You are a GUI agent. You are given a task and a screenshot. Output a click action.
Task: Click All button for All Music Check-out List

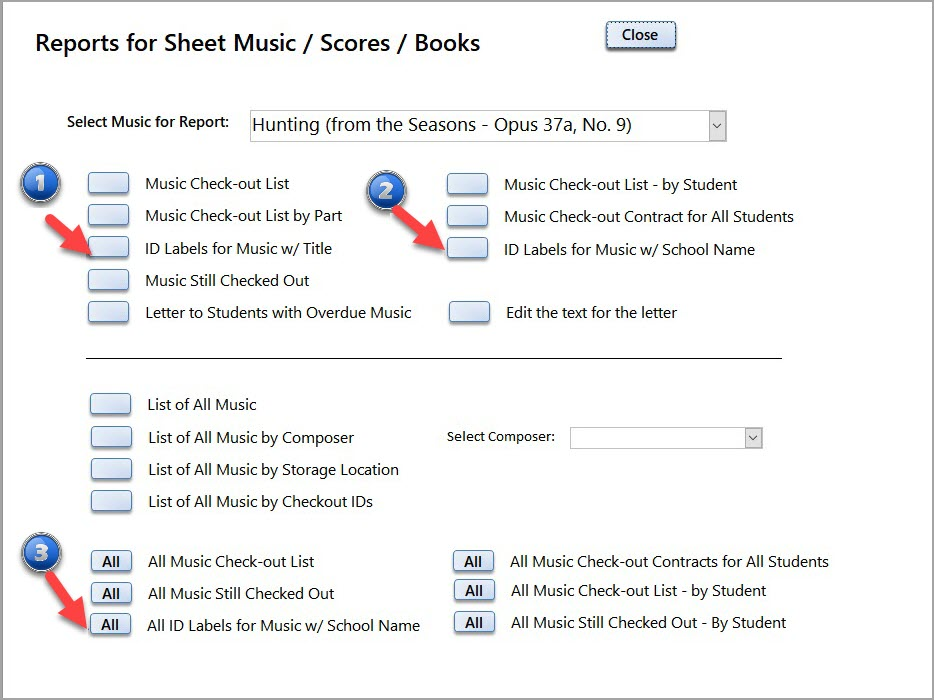(110, 562)
